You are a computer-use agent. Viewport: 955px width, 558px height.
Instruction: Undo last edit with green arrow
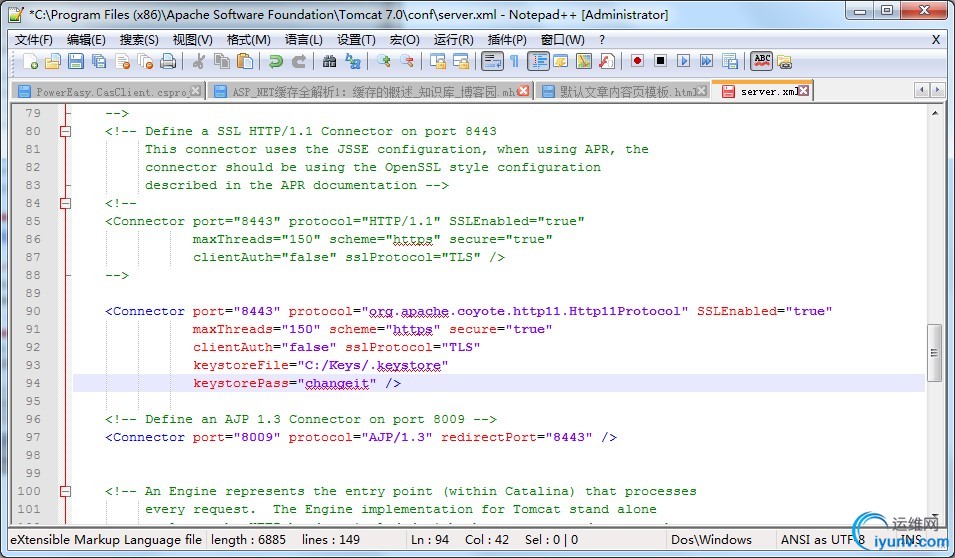tap(276, 61)
